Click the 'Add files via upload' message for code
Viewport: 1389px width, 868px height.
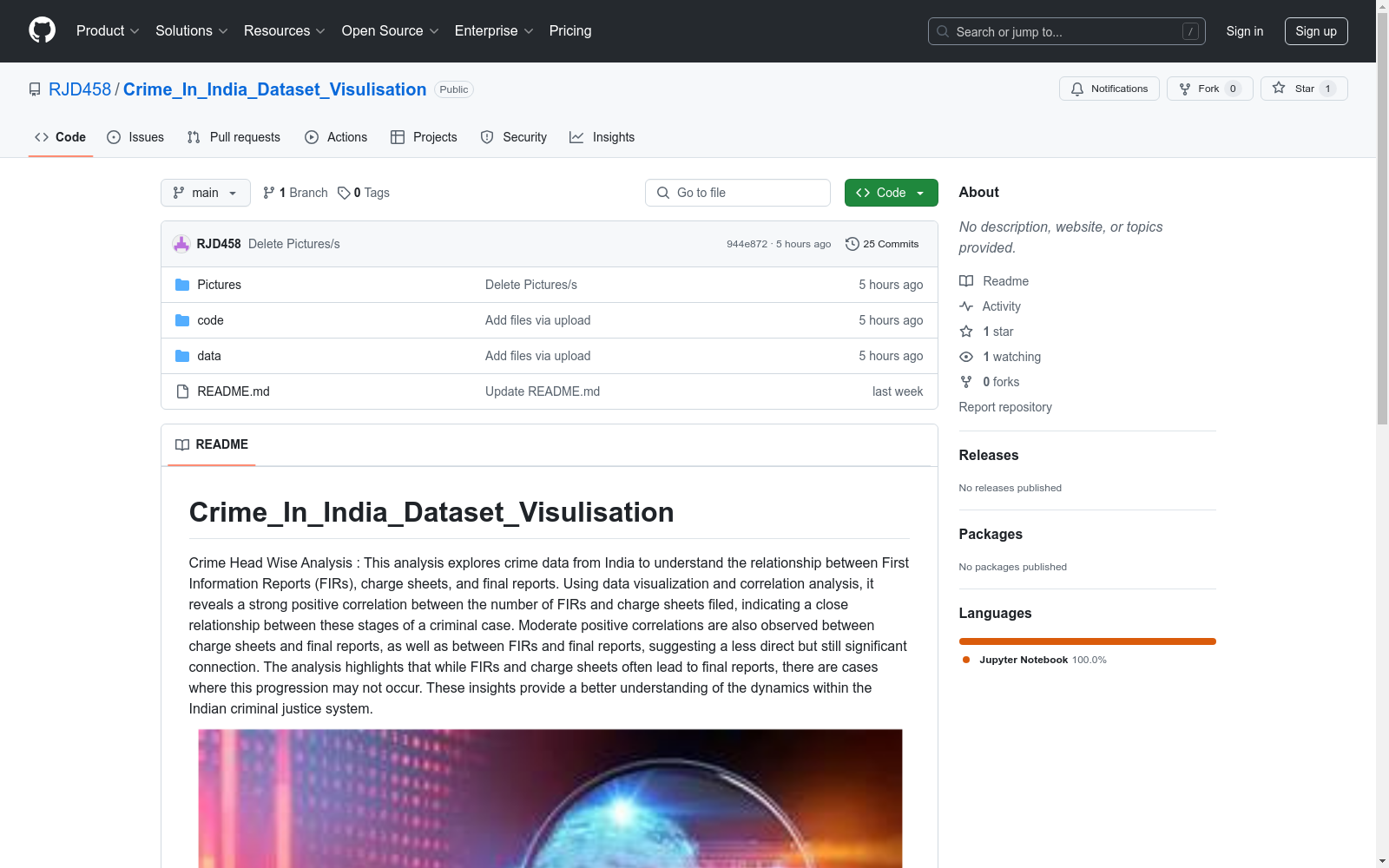(538, 320)
